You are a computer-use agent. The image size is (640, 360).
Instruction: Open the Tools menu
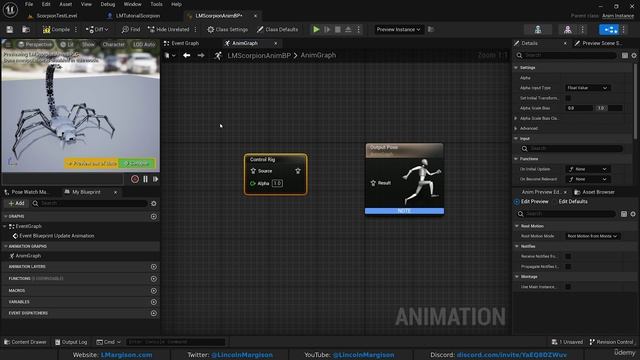156,4
